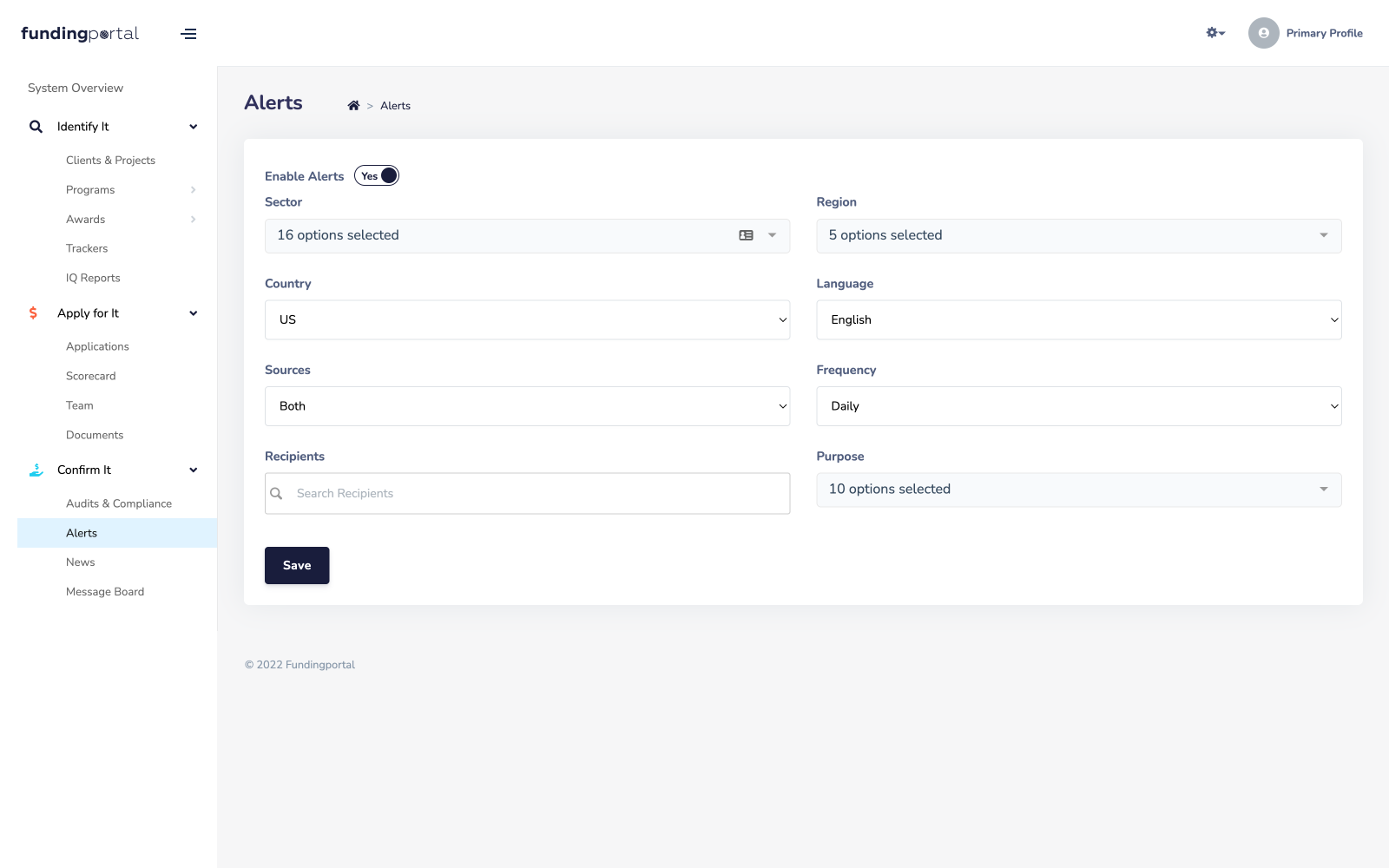
Task: Click the Alerts breadcrumb link
Action: [x=395, y=105]
